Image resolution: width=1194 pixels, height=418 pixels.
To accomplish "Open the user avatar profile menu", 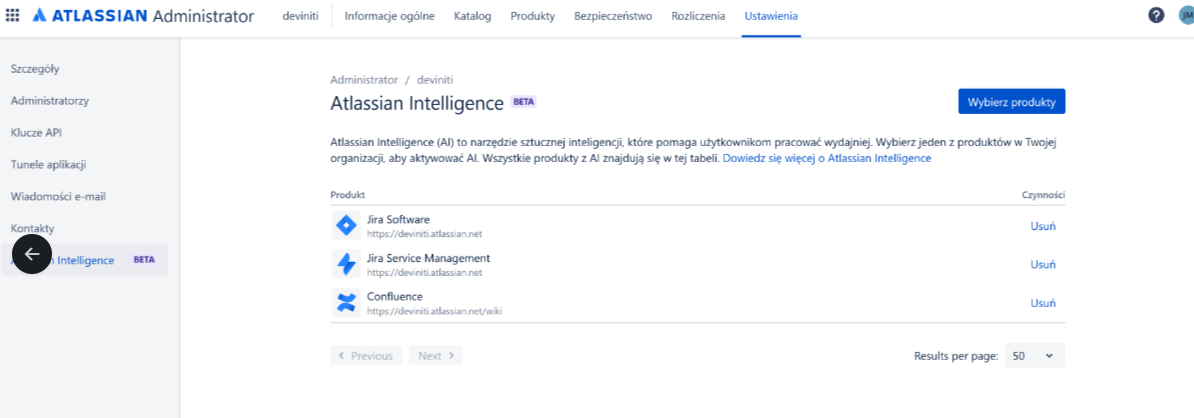I will [x=1186, y=15].
